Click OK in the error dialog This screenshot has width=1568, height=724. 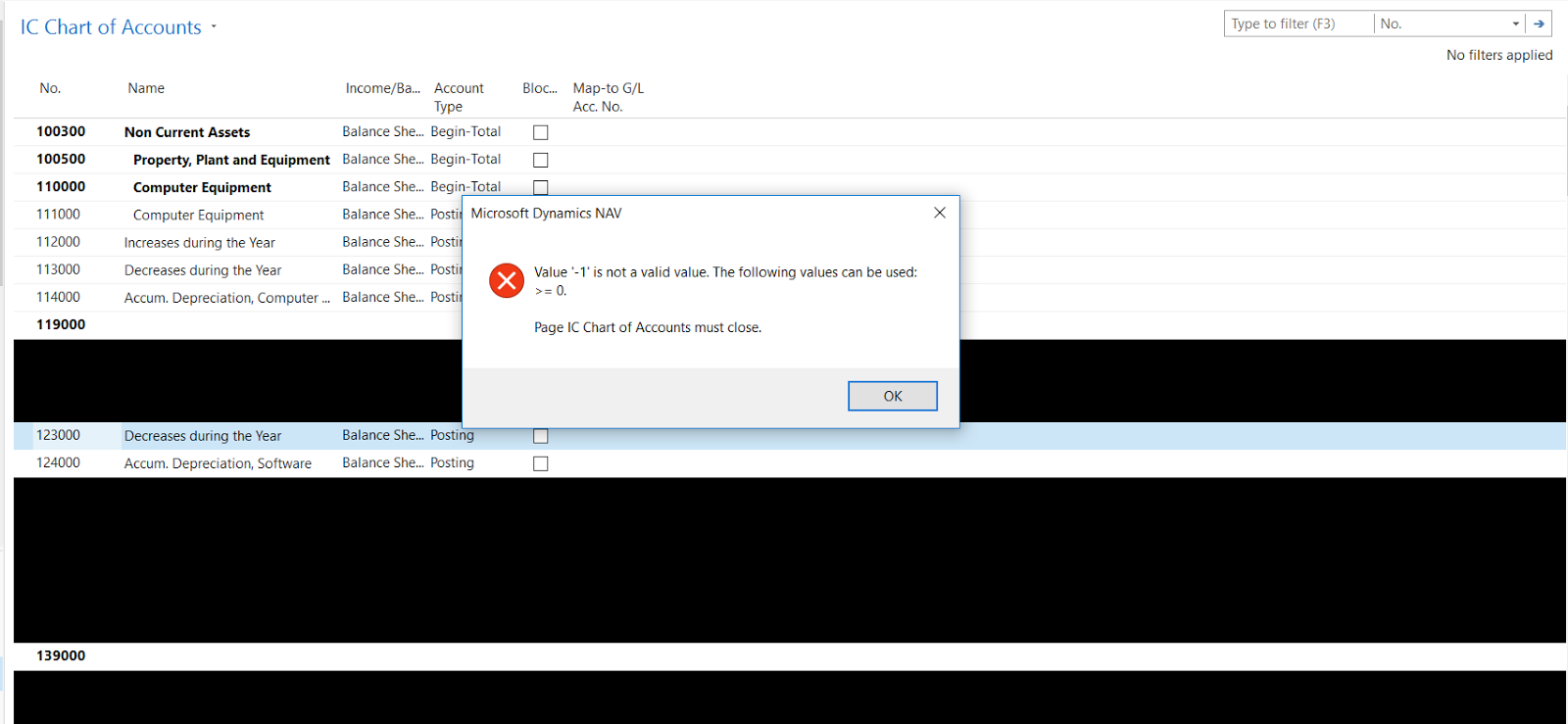coord(892,396)
